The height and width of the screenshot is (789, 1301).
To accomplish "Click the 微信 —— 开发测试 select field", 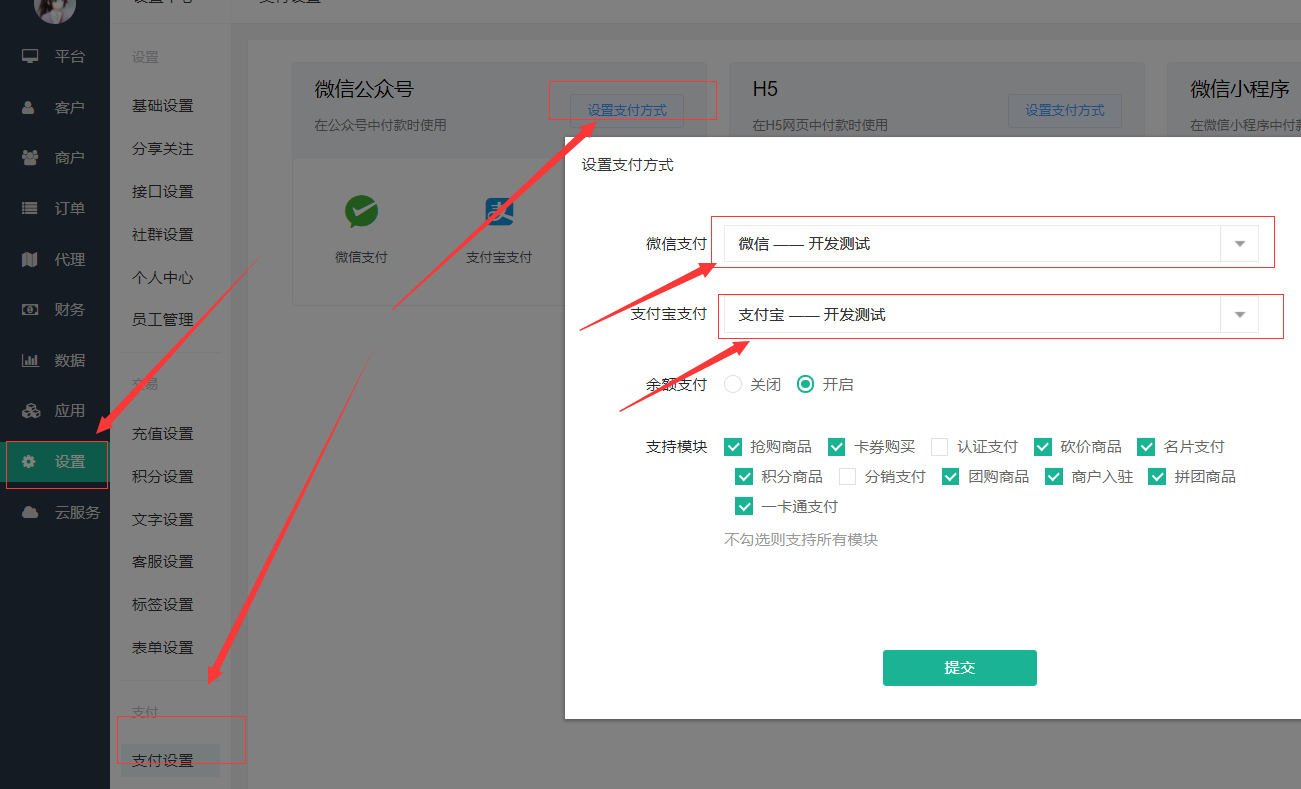I will click(x=991, y=243).
